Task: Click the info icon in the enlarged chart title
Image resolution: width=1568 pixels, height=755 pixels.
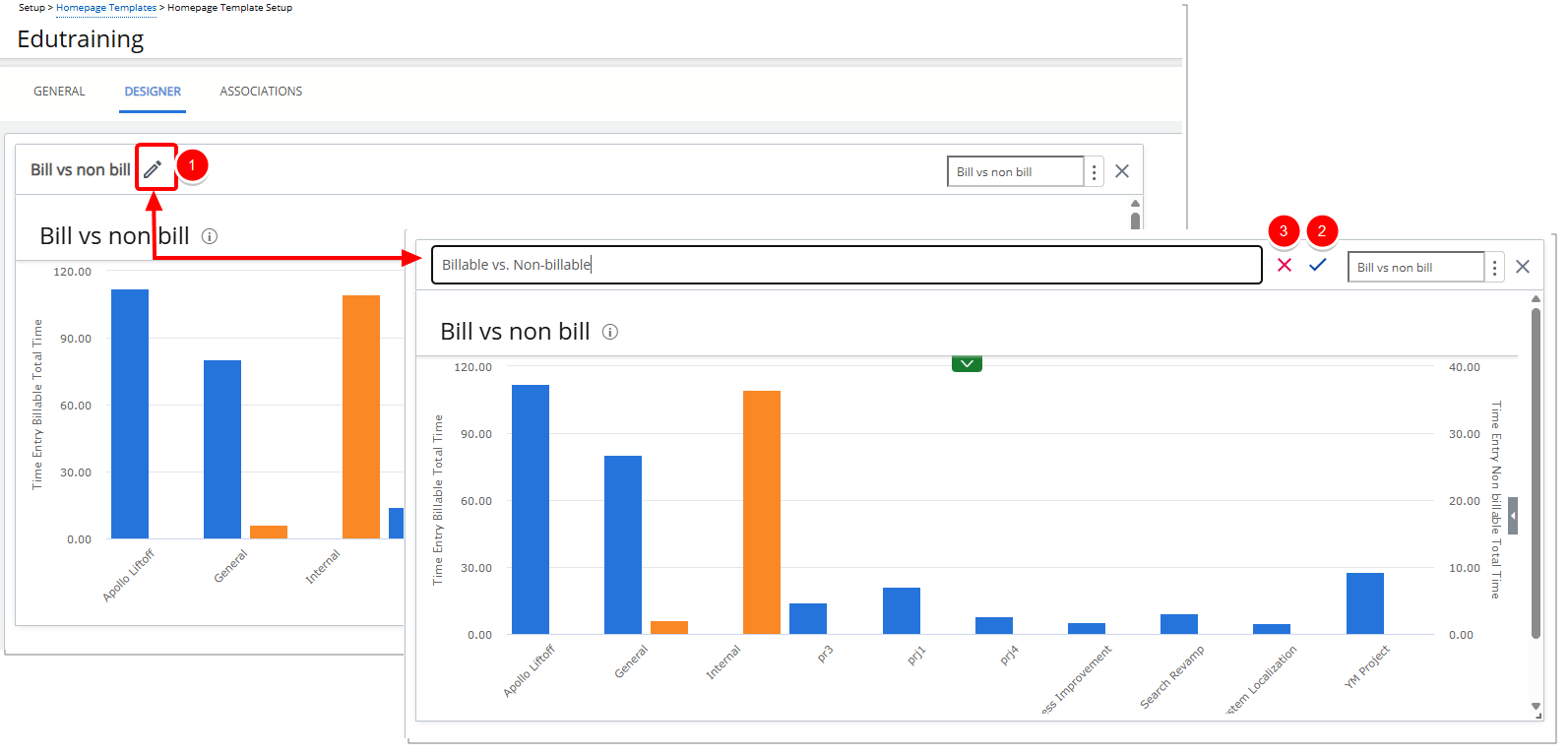Action: coord(610,332)
